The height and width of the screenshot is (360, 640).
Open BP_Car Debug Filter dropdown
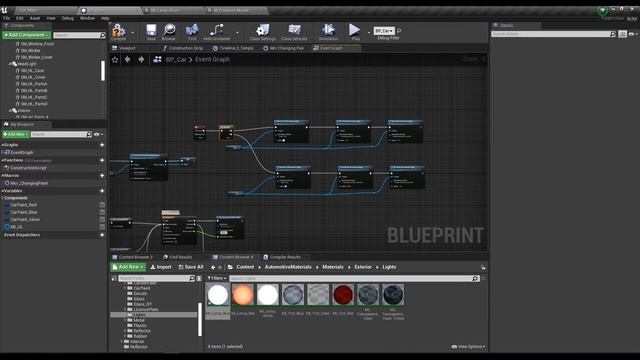(x=384, y=31)
